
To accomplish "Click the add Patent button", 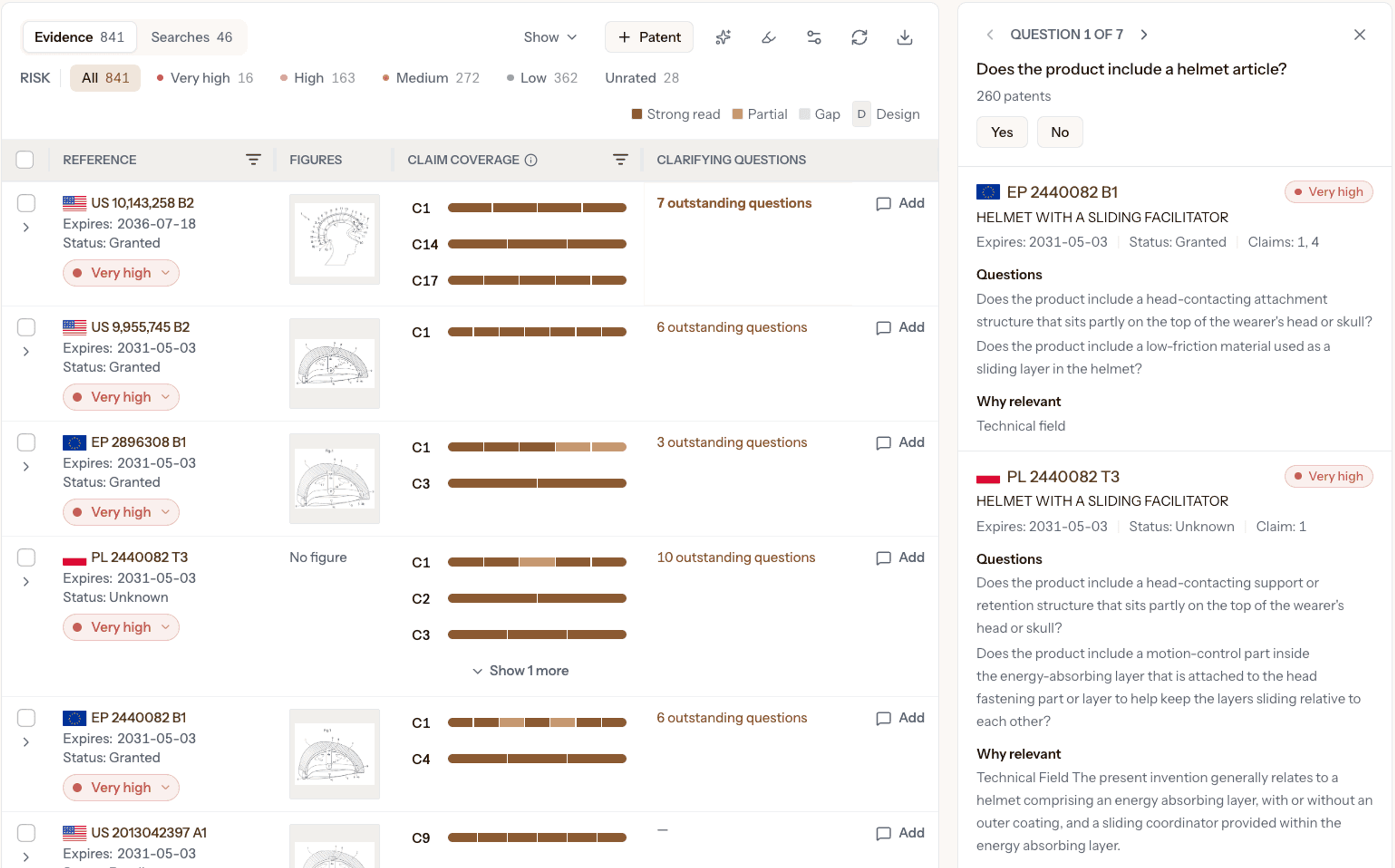I will click(649, 37).
